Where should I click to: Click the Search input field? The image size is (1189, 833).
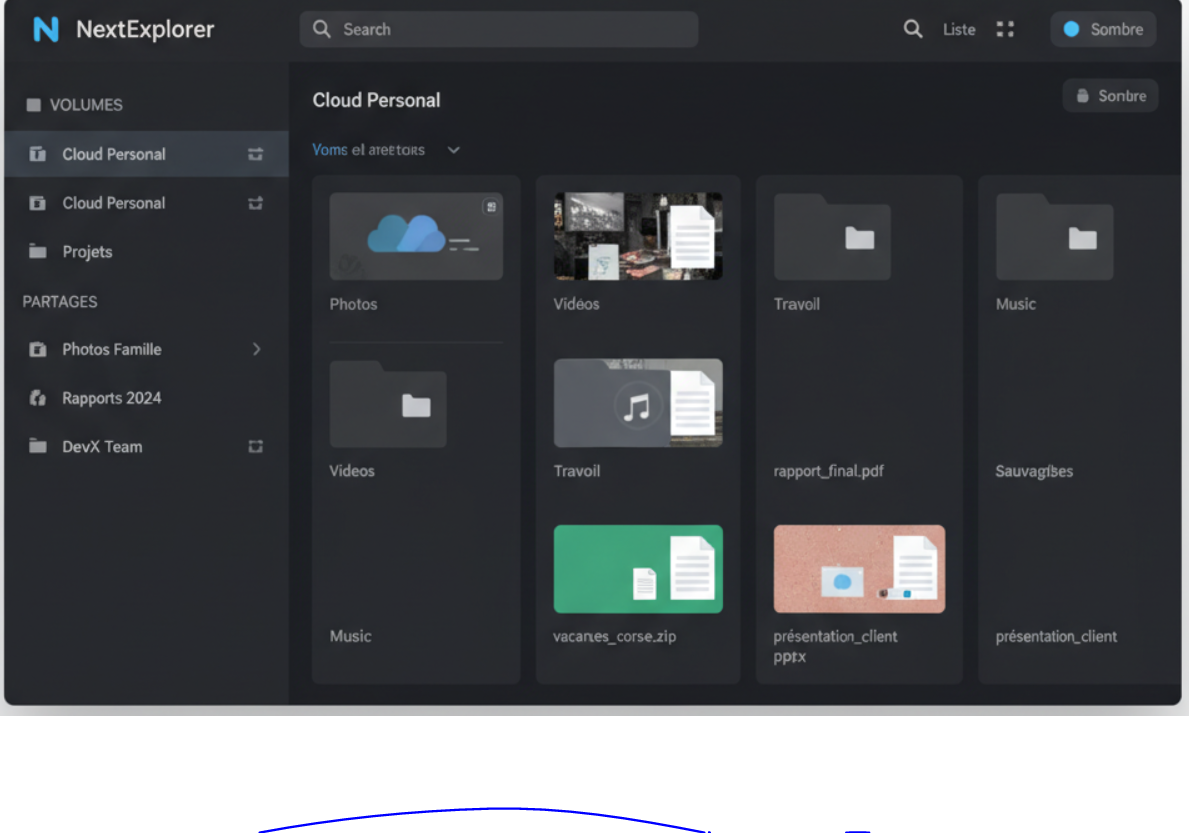point(499,29)
